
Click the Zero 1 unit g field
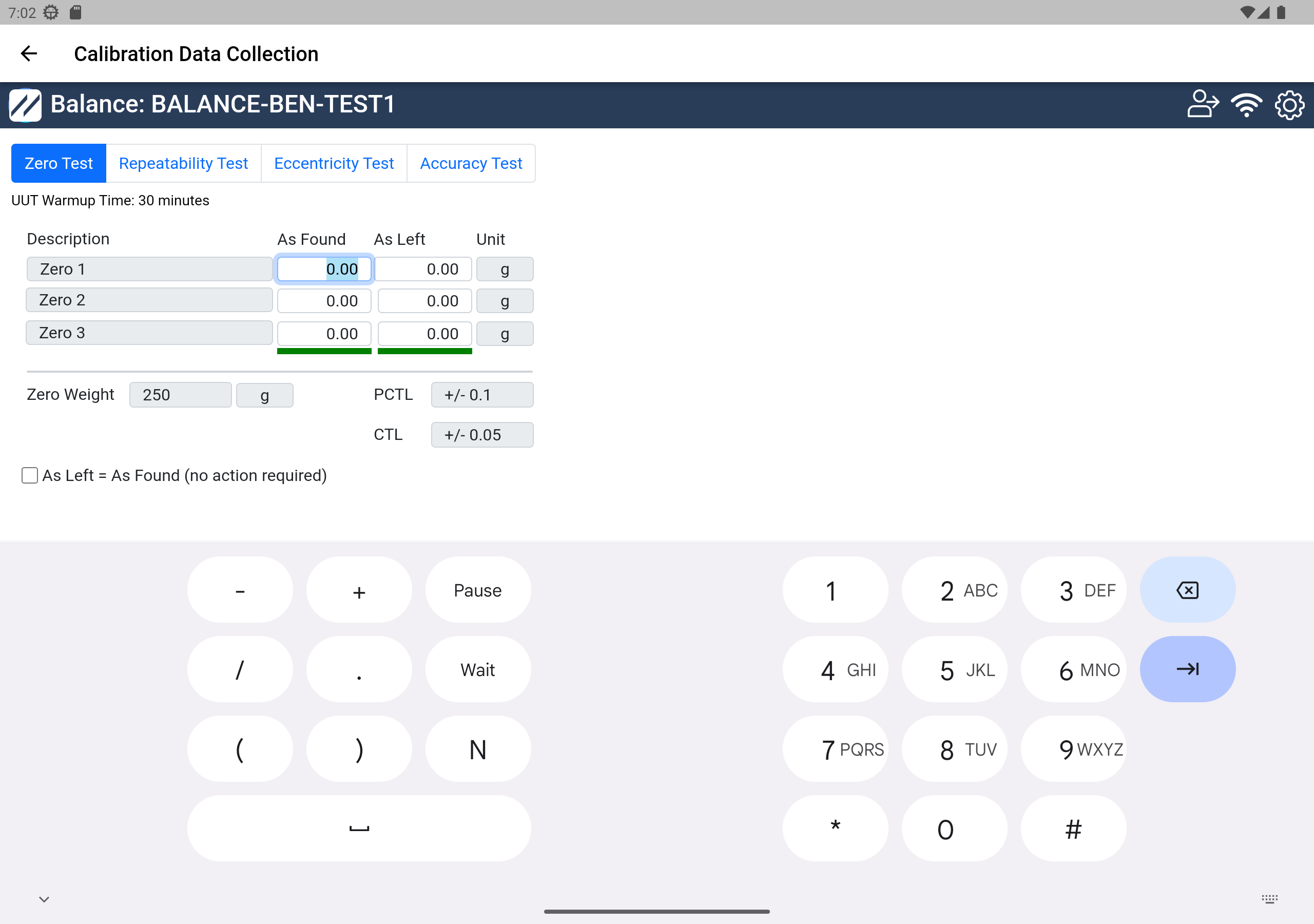click(x=505, y=269)
